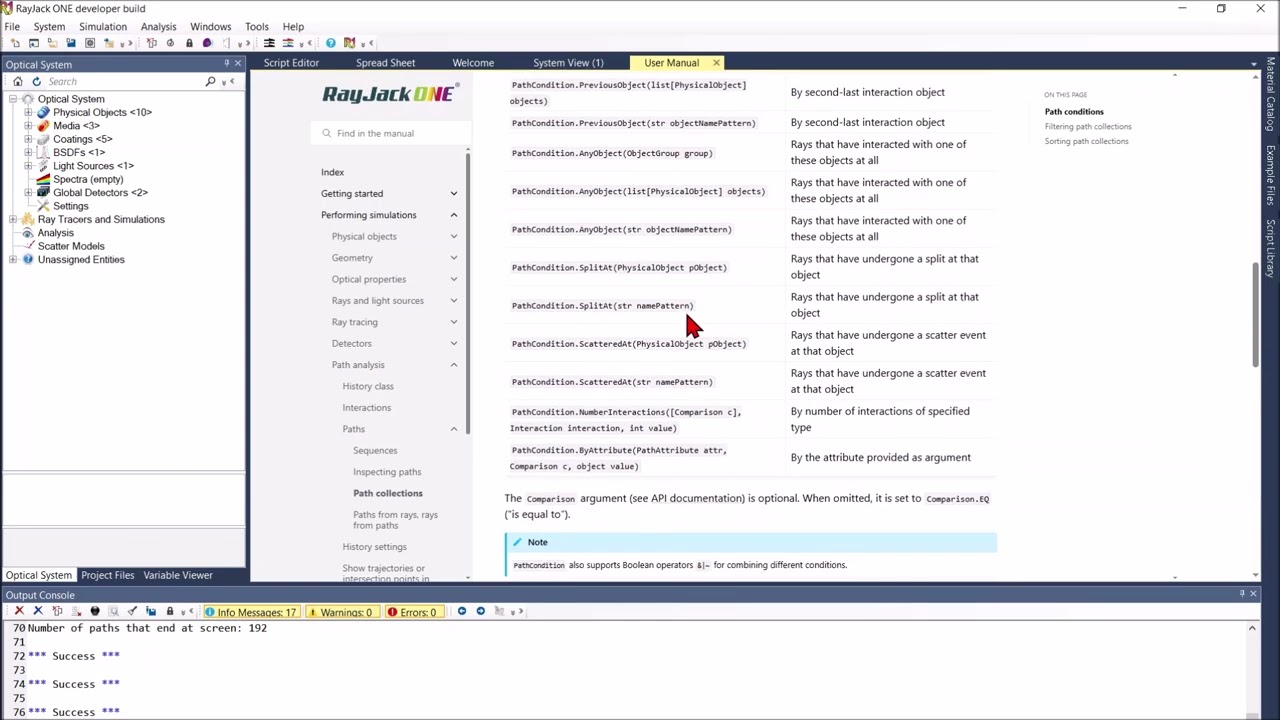Screen dimensions: 1280x720
Task: Click the magnifier icon in Optical System search
Action: point(210,81)
